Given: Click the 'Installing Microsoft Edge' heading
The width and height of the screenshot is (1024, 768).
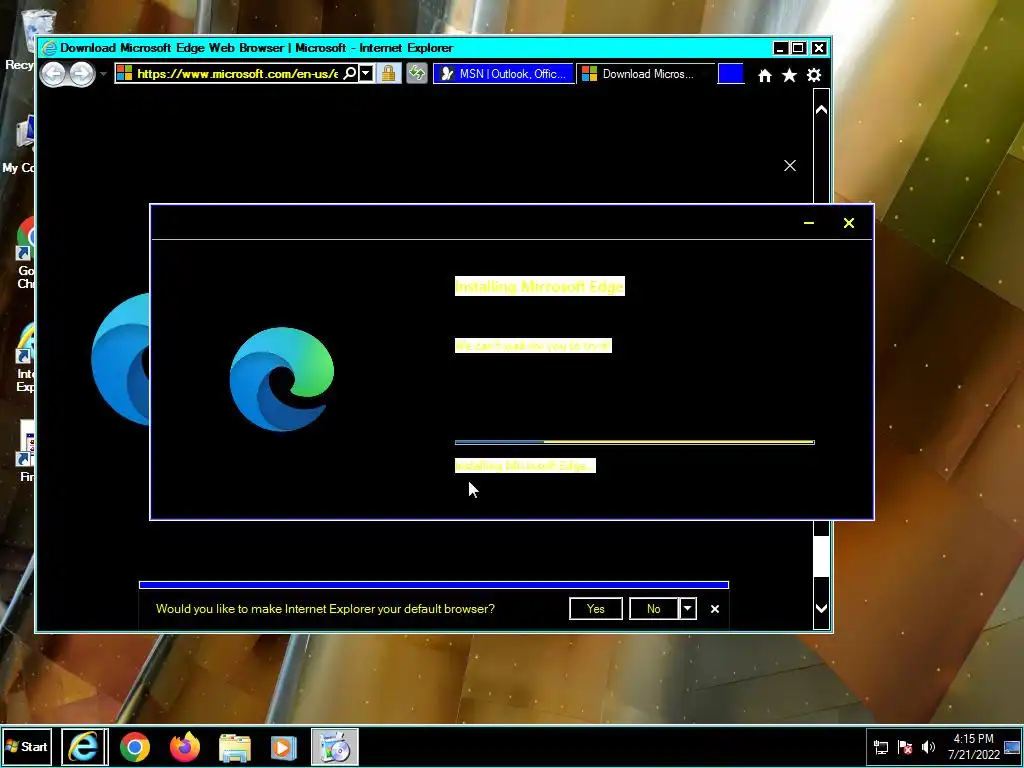Looking at the screenshot, I should point(540,286).
